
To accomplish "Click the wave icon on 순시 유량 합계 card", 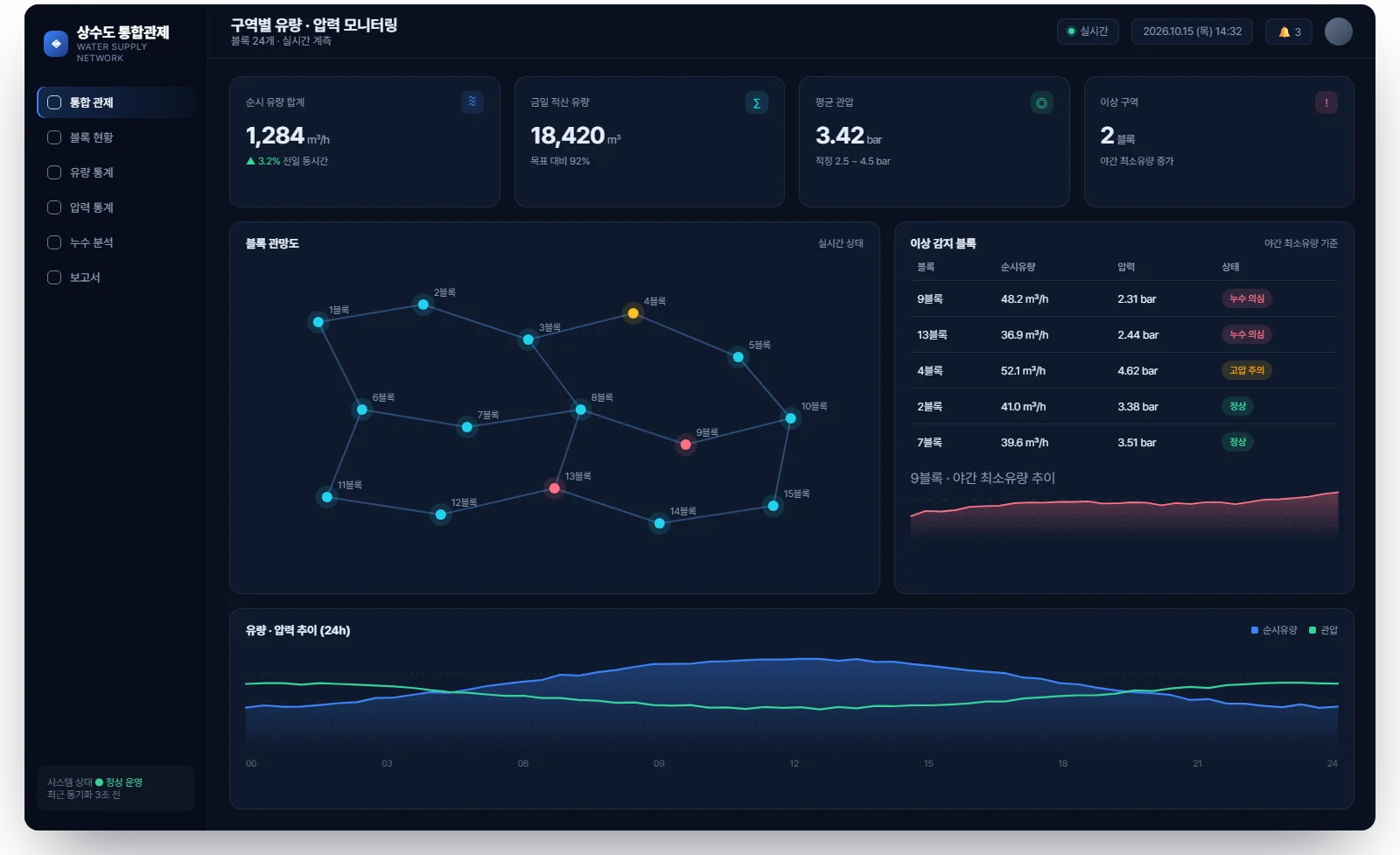I will tap(472, 102).
